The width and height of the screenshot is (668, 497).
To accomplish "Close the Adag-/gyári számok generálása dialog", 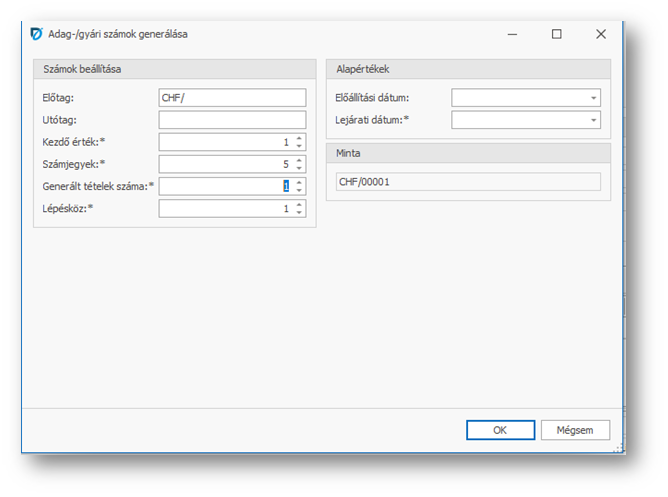I will click(601, 34).
